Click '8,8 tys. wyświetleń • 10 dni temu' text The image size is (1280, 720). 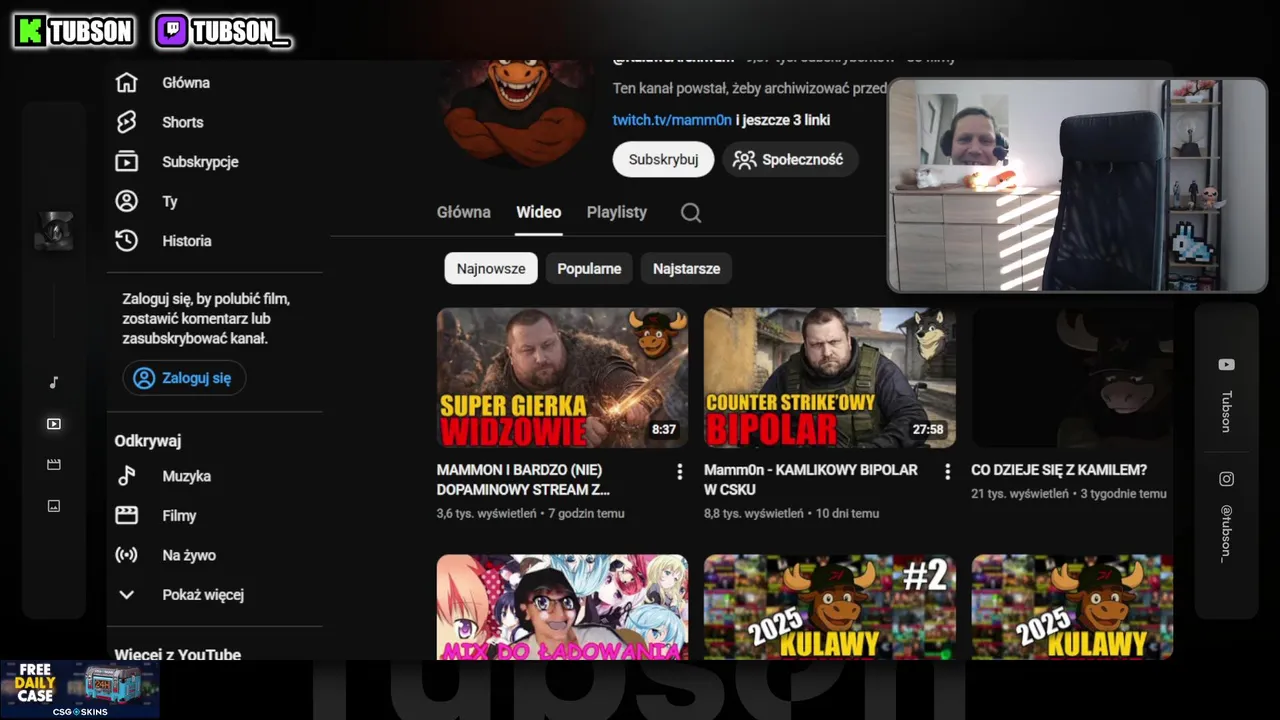792,513
